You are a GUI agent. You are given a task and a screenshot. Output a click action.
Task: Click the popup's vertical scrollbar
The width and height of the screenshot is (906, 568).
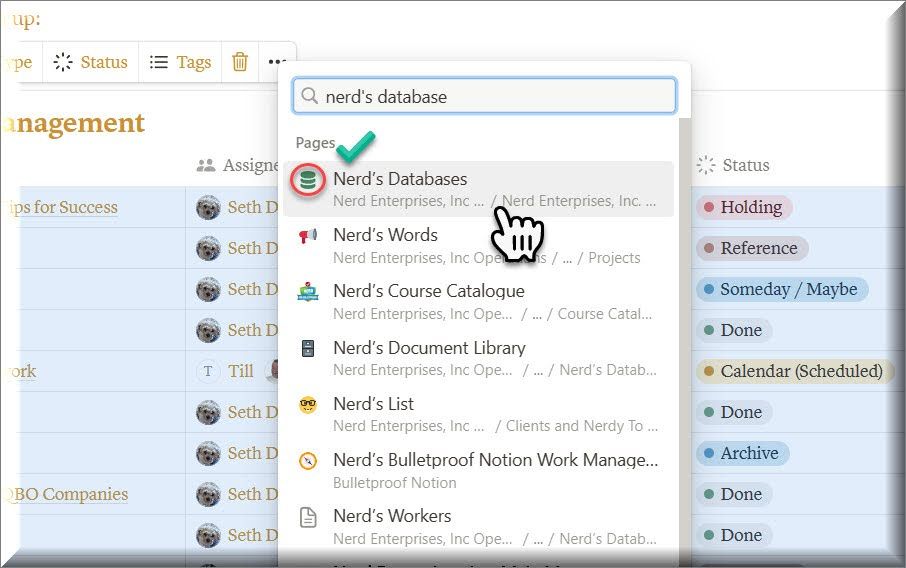[x=685, y=341]
